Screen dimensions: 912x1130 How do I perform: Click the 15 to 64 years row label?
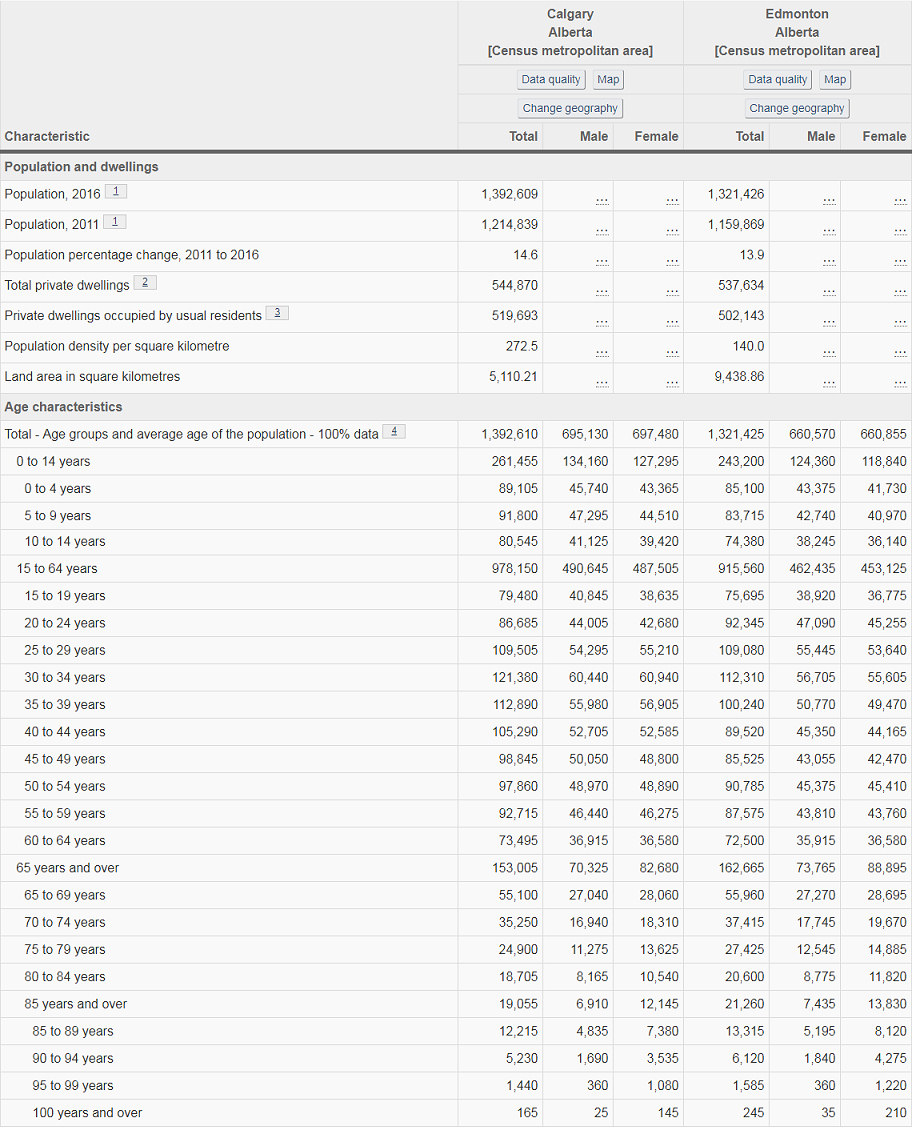pos(57,569)
